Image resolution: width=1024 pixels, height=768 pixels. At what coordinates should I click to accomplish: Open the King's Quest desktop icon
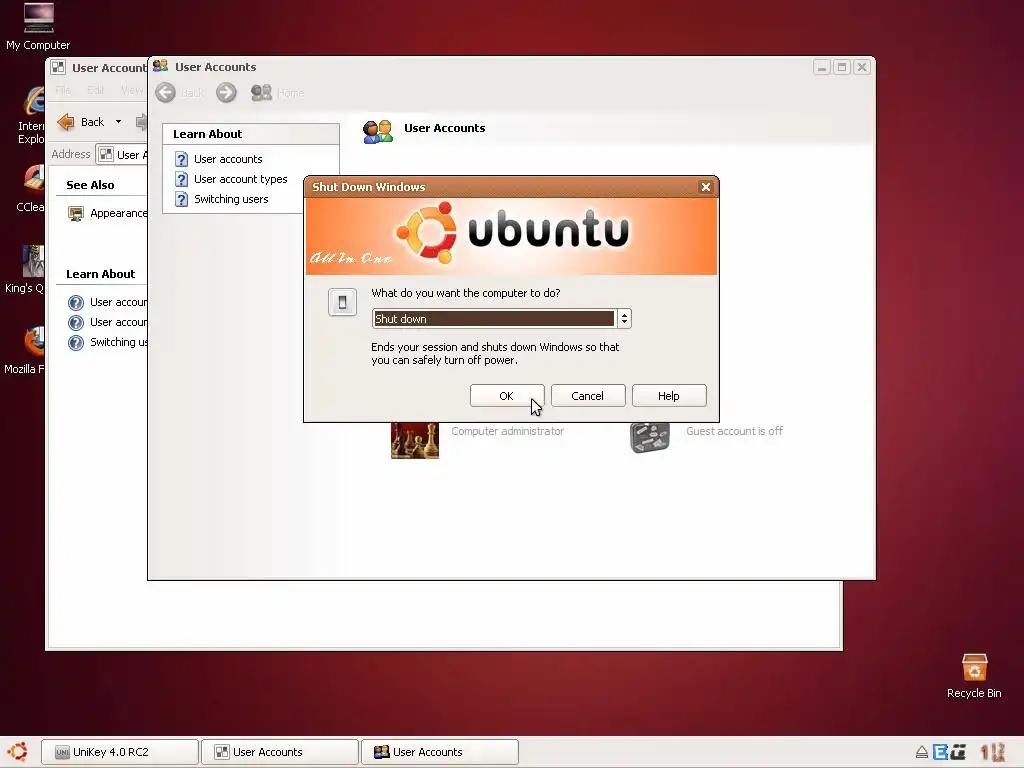26,269
